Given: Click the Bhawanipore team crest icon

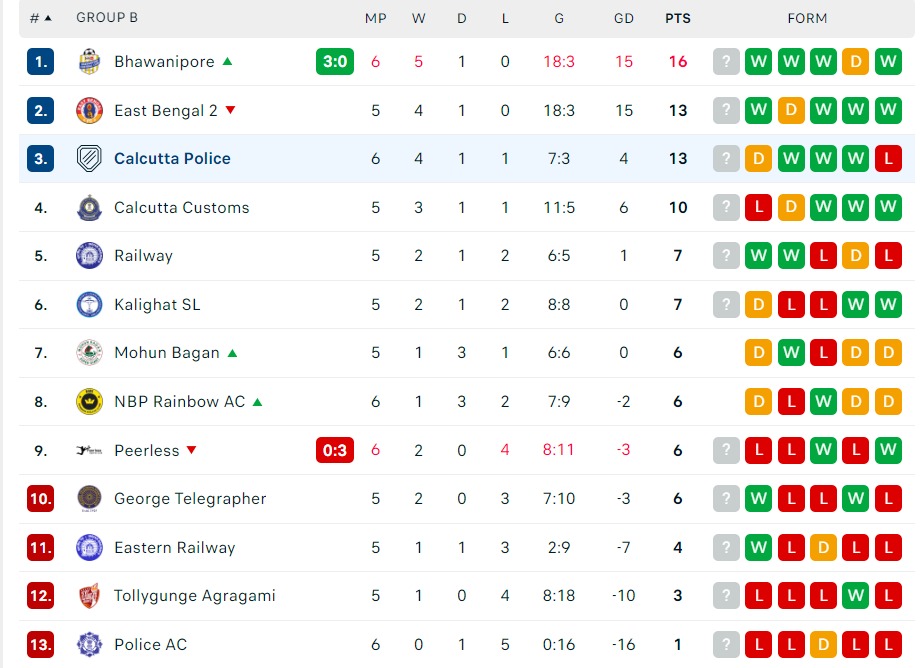Looking at the screenshot, I should tap(89, 62).
